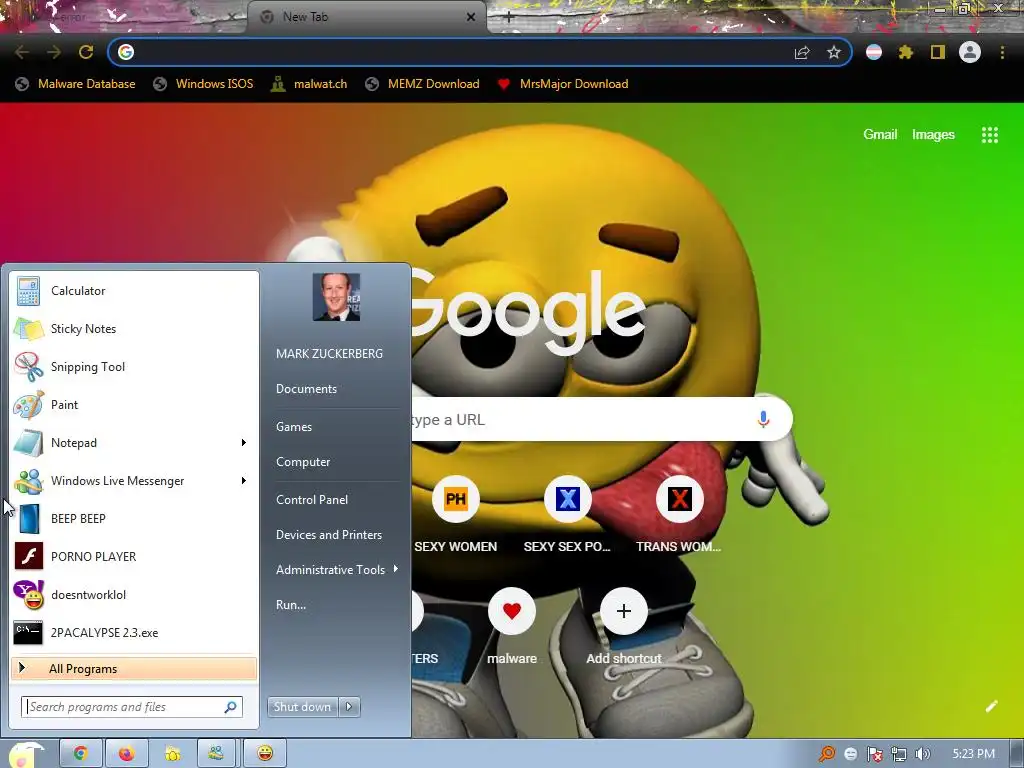Viewport: 1024px width, 768px height.
Task: Open Computer from Start menu
Action: (303, 462)
